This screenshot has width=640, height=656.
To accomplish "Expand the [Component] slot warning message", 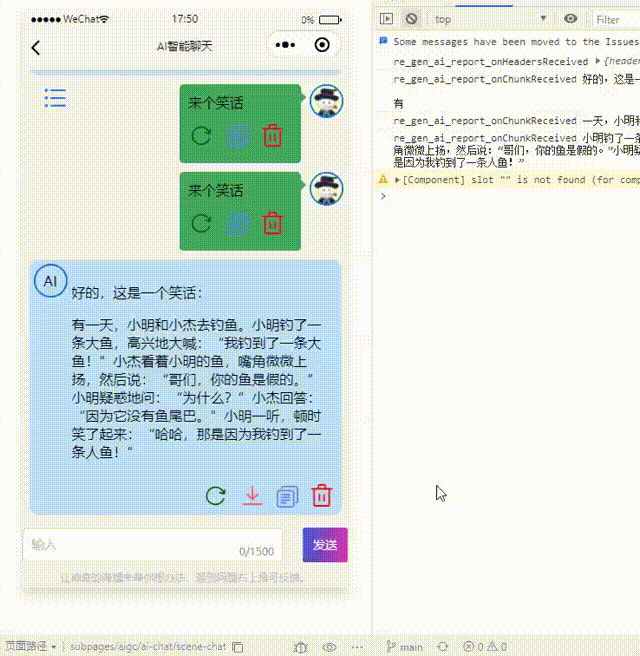I will pyautogui.click(x=397, y=180).
